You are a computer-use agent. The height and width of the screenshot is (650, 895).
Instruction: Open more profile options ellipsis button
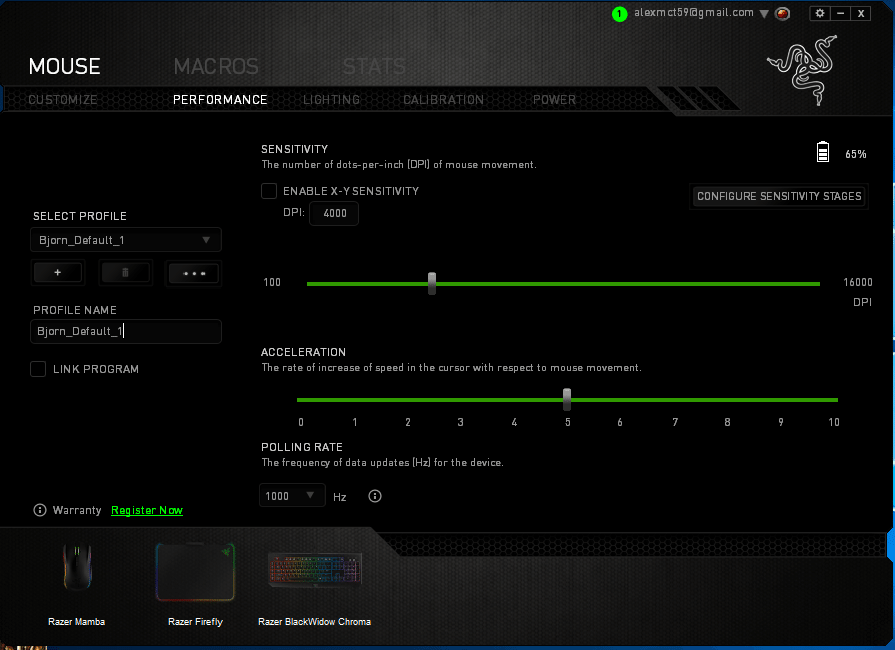pos(193,273)
